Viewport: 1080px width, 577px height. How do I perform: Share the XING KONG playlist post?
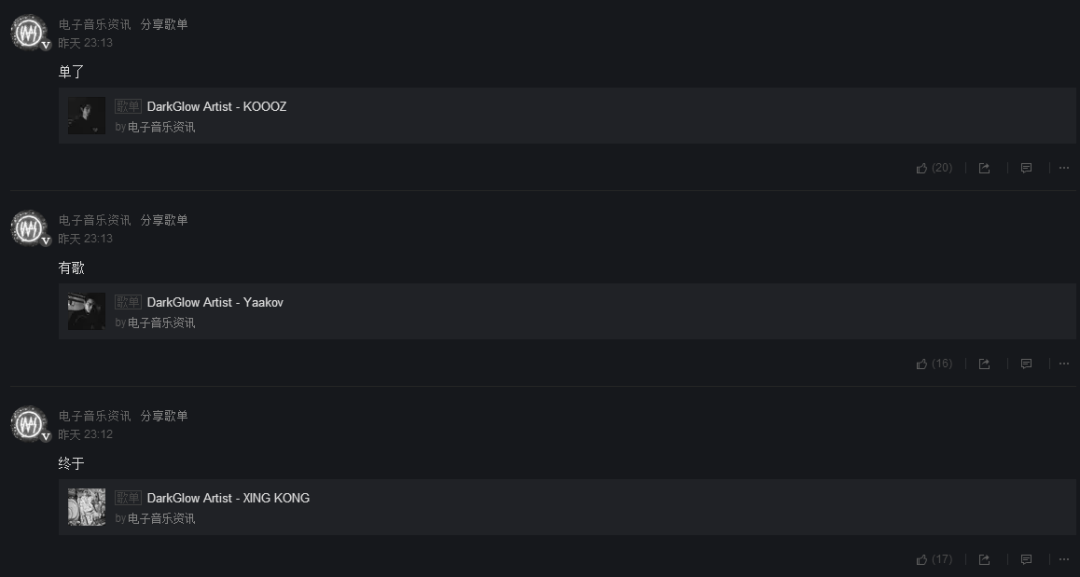(x=984, y=559)
